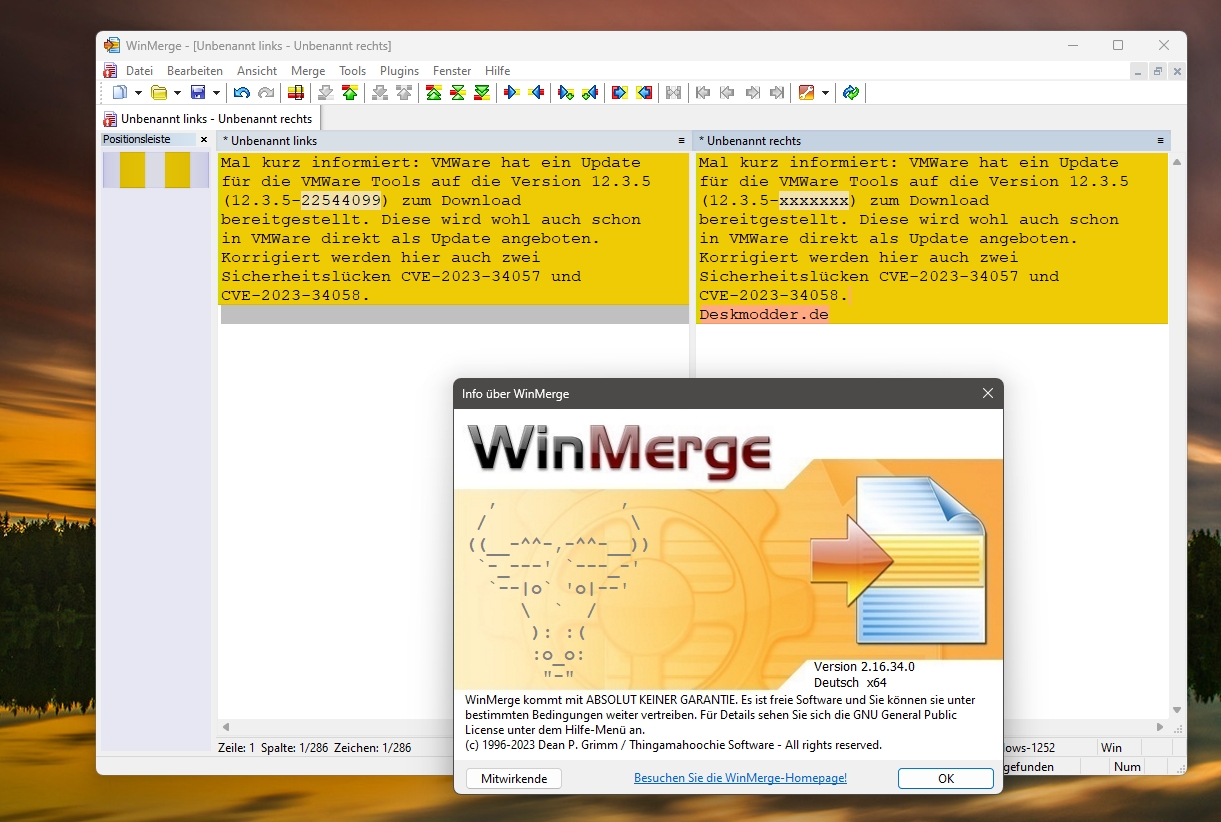The image size is (1221, 822).
Task: Click the Select Line Difference icon
Action: click(296, 93)
